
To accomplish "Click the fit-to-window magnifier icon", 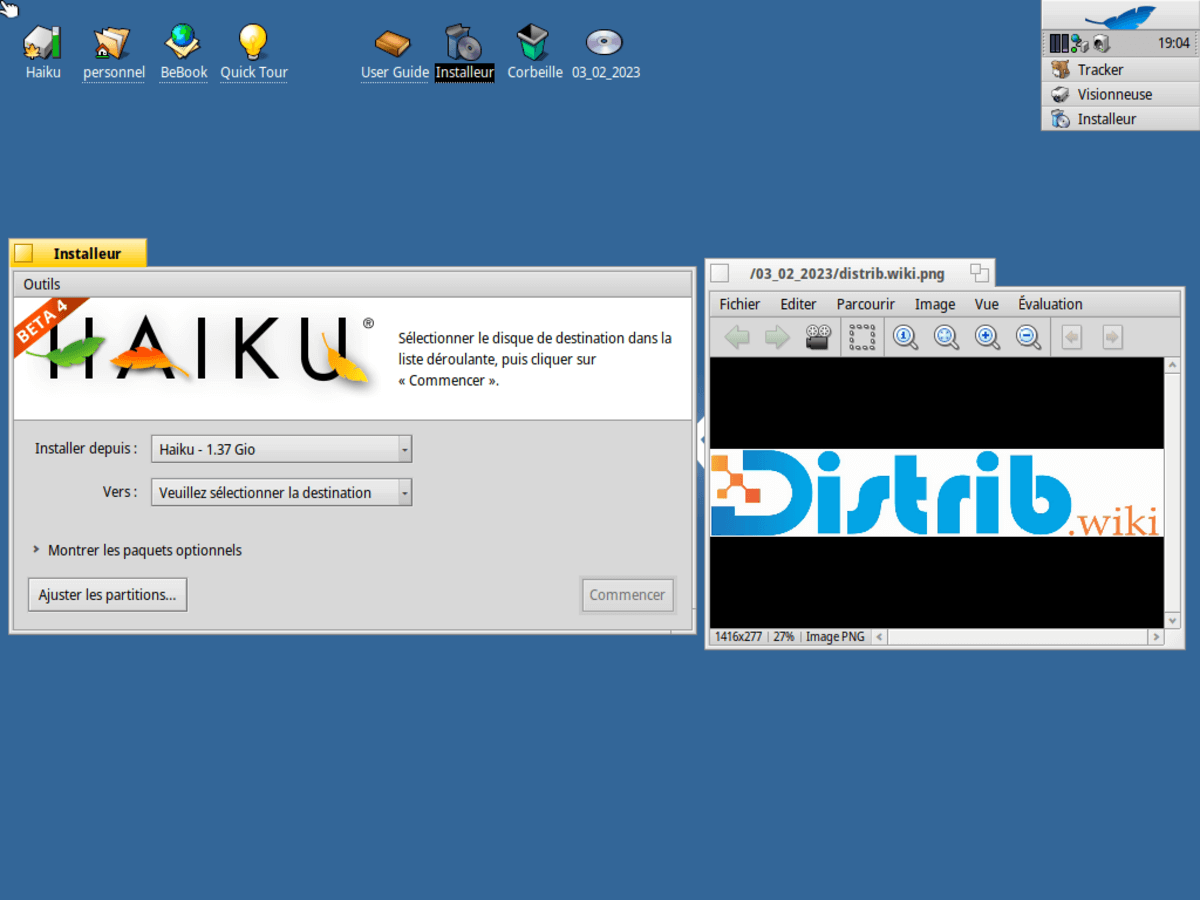I will coord(946,337).
